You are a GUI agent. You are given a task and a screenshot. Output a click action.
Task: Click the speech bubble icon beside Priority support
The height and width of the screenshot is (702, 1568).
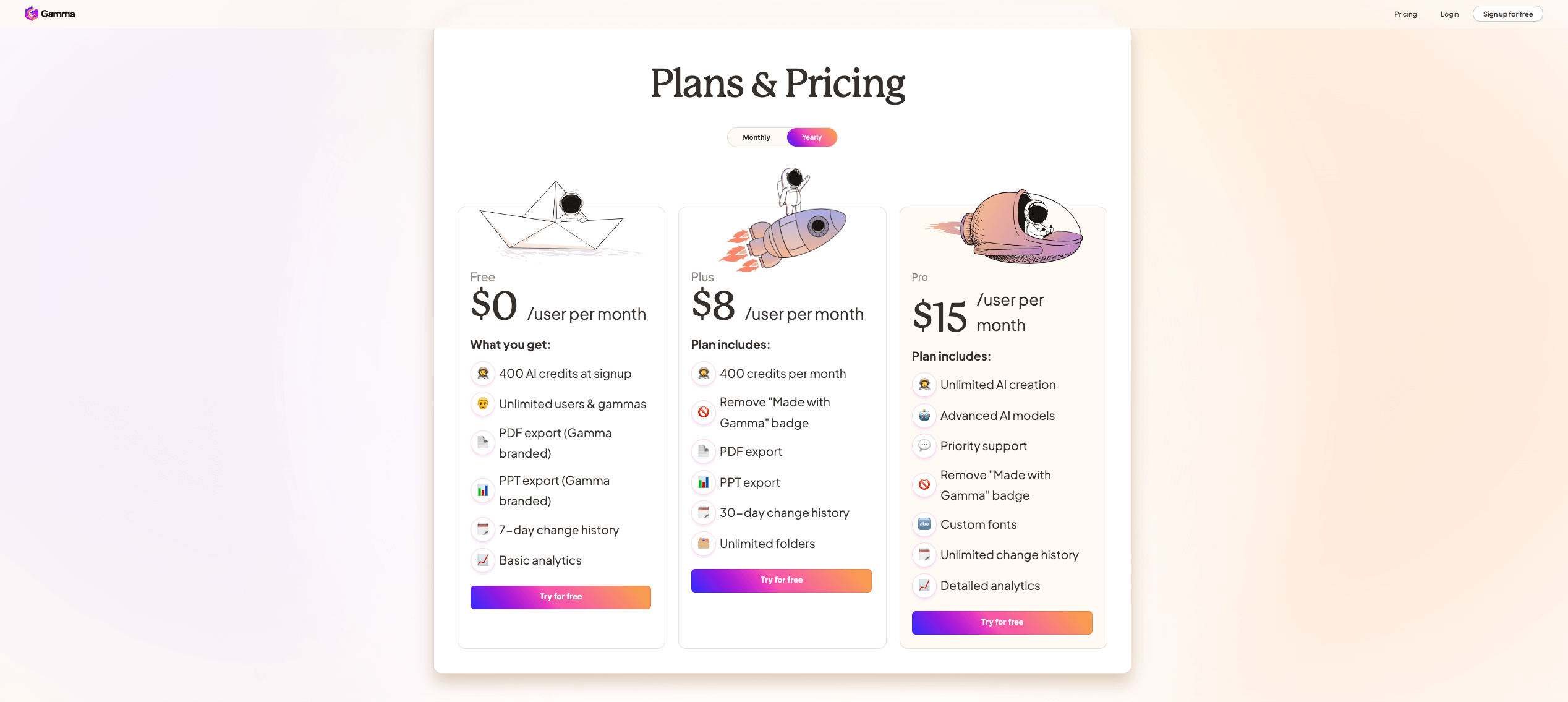coord(924,446)
